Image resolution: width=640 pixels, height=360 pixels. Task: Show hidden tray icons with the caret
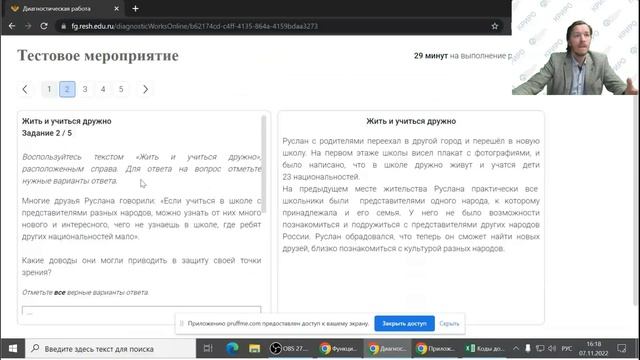point(516,349)
